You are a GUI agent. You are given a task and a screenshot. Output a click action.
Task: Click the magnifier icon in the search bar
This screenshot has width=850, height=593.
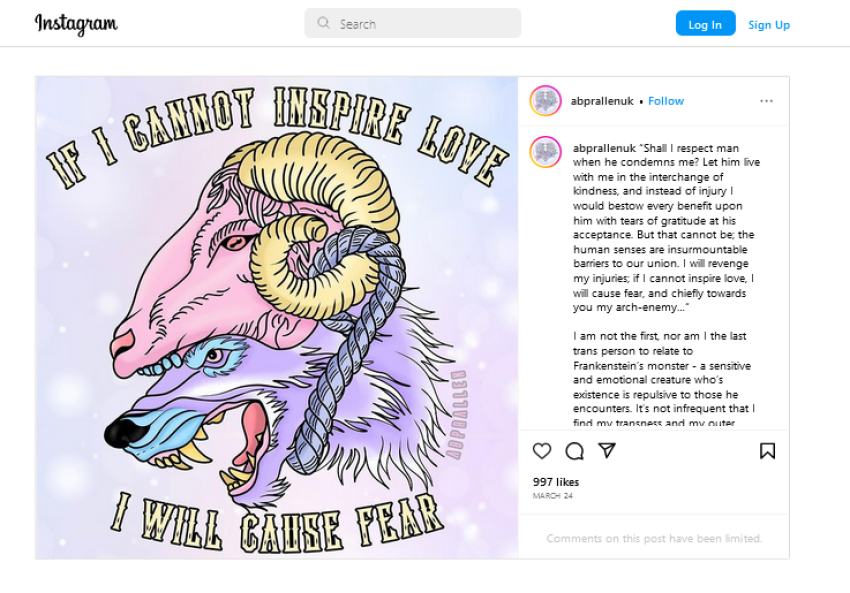[x=322, y=22]
